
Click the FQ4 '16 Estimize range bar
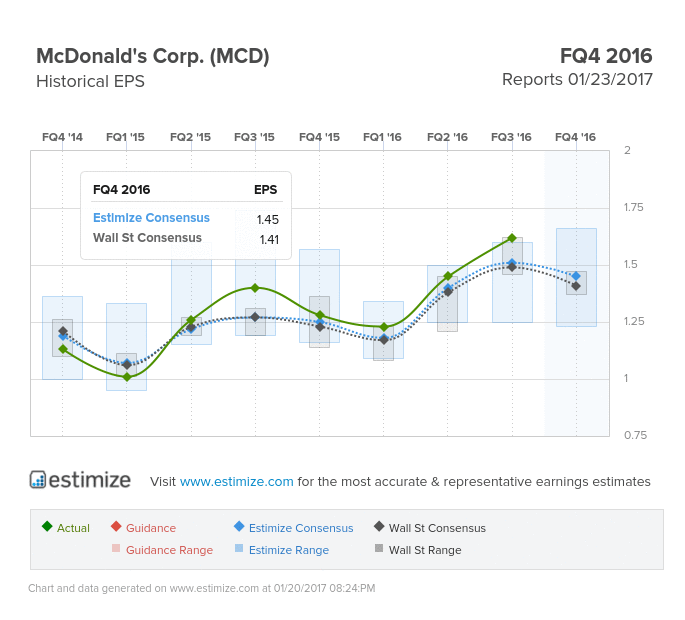(576, 277)
